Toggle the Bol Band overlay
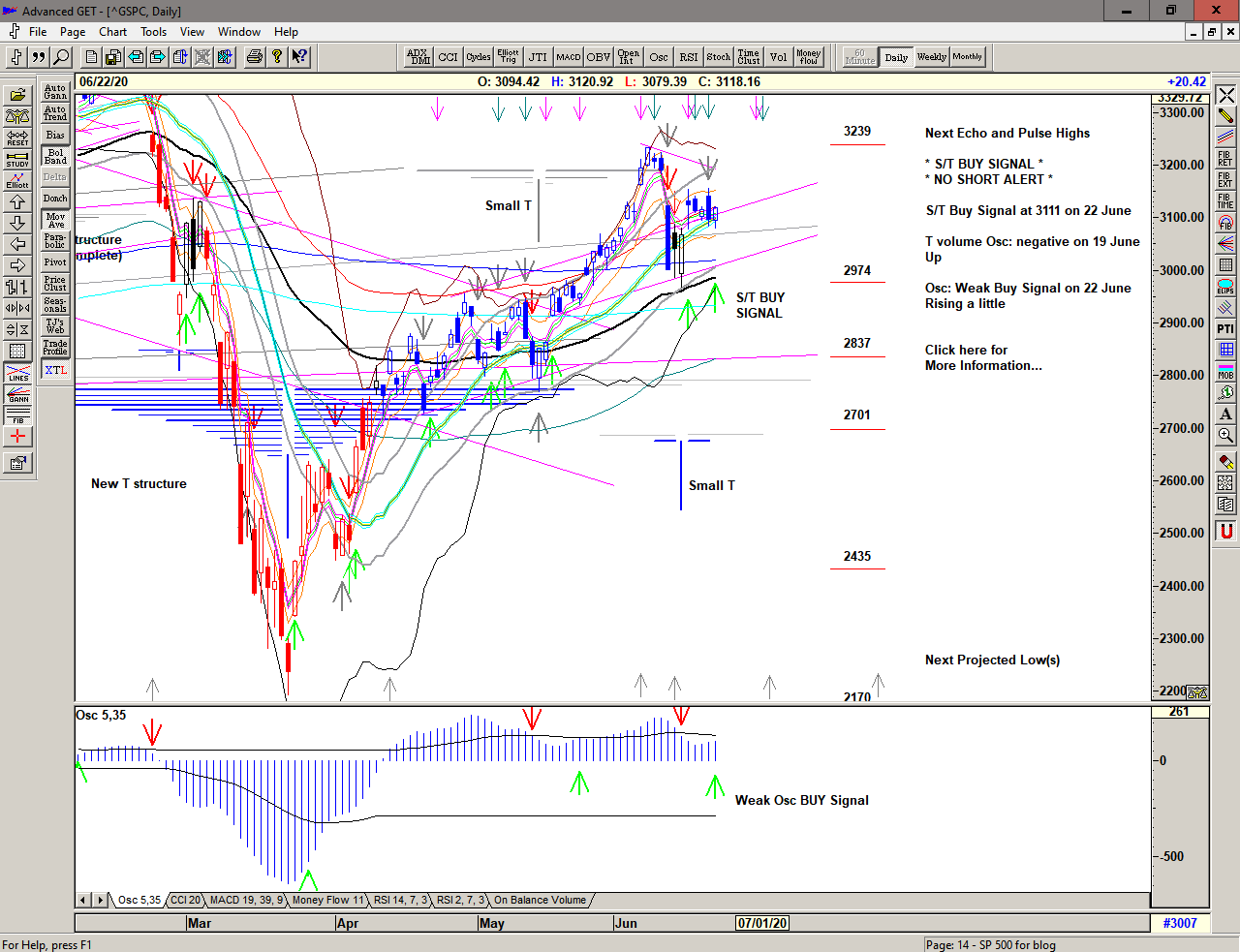Viewport: 1240px width, 952px height. (x=55, y=156)
